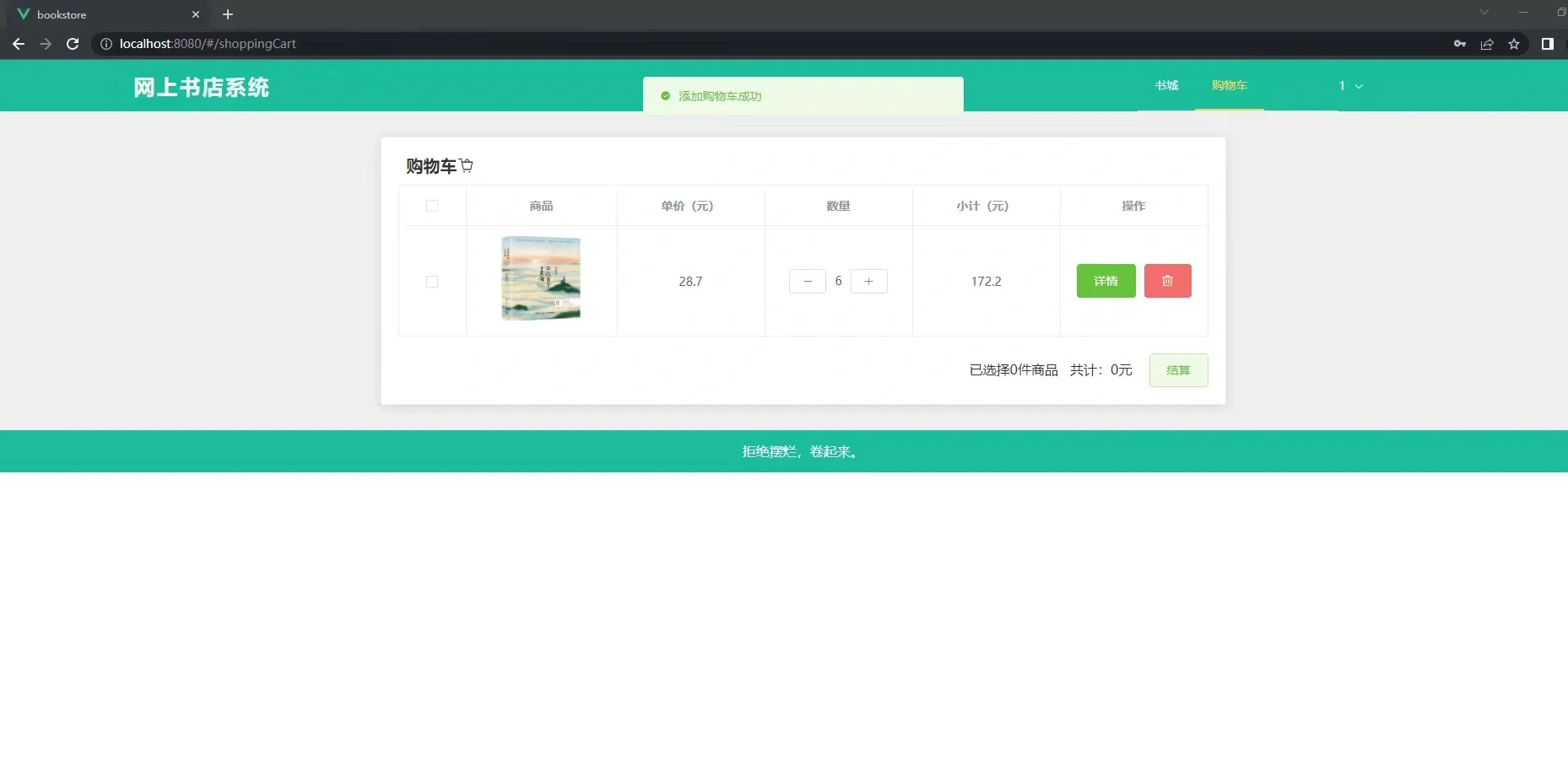1568x776 pixels.
Task: Open saved passwords key icon
Action: coord(1460,44)
